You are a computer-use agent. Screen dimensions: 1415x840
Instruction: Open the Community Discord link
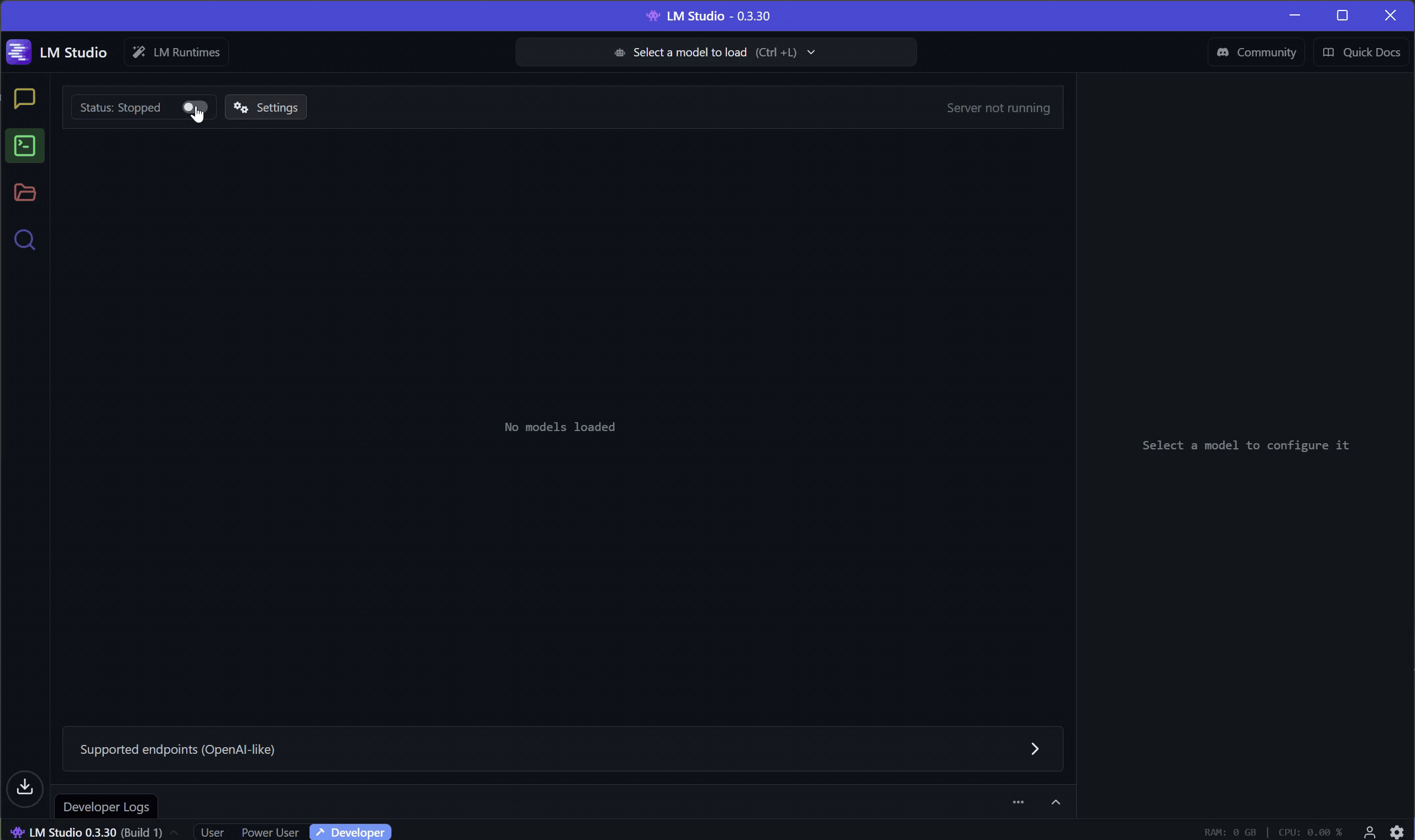pos(1256,52)
